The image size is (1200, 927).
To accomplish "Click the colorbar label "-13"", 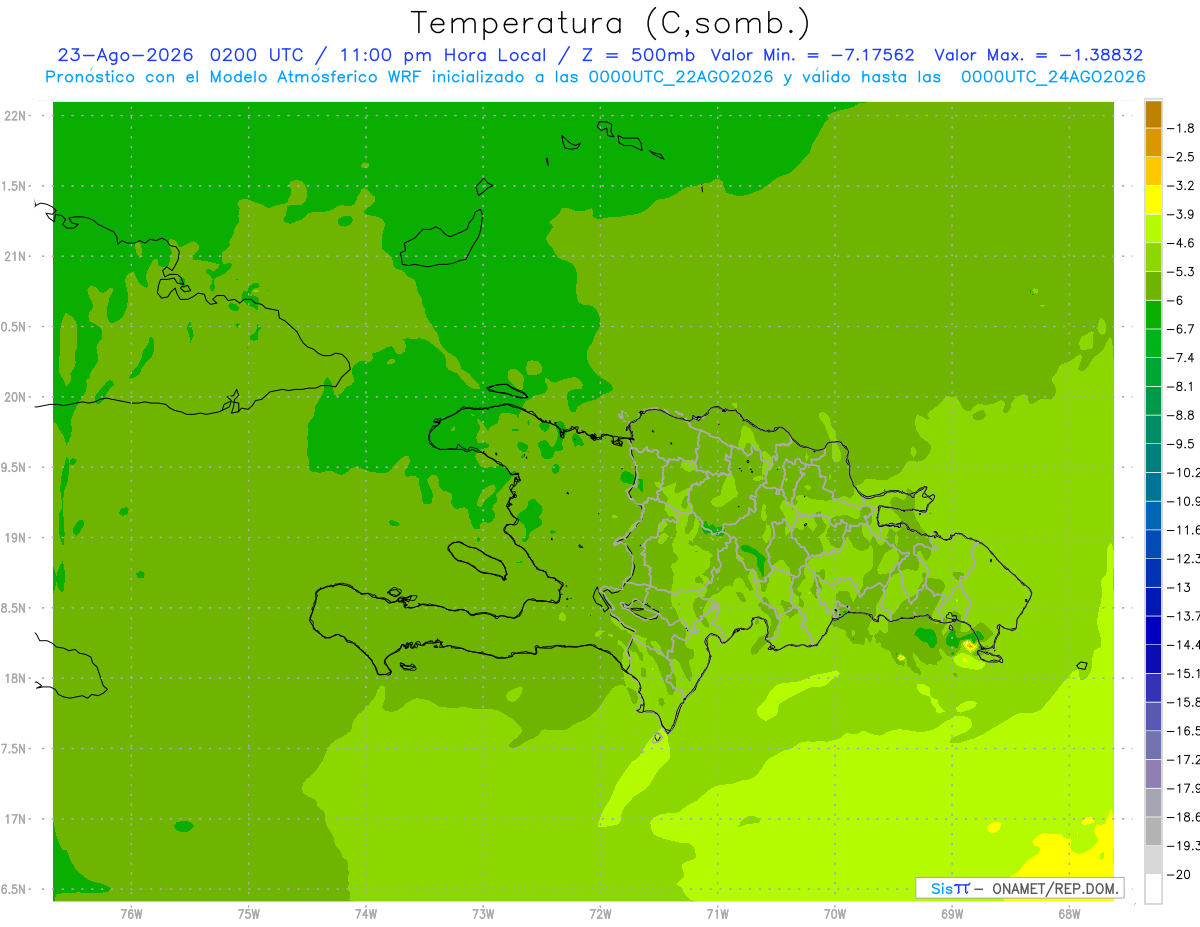I will coord(1178,587).
